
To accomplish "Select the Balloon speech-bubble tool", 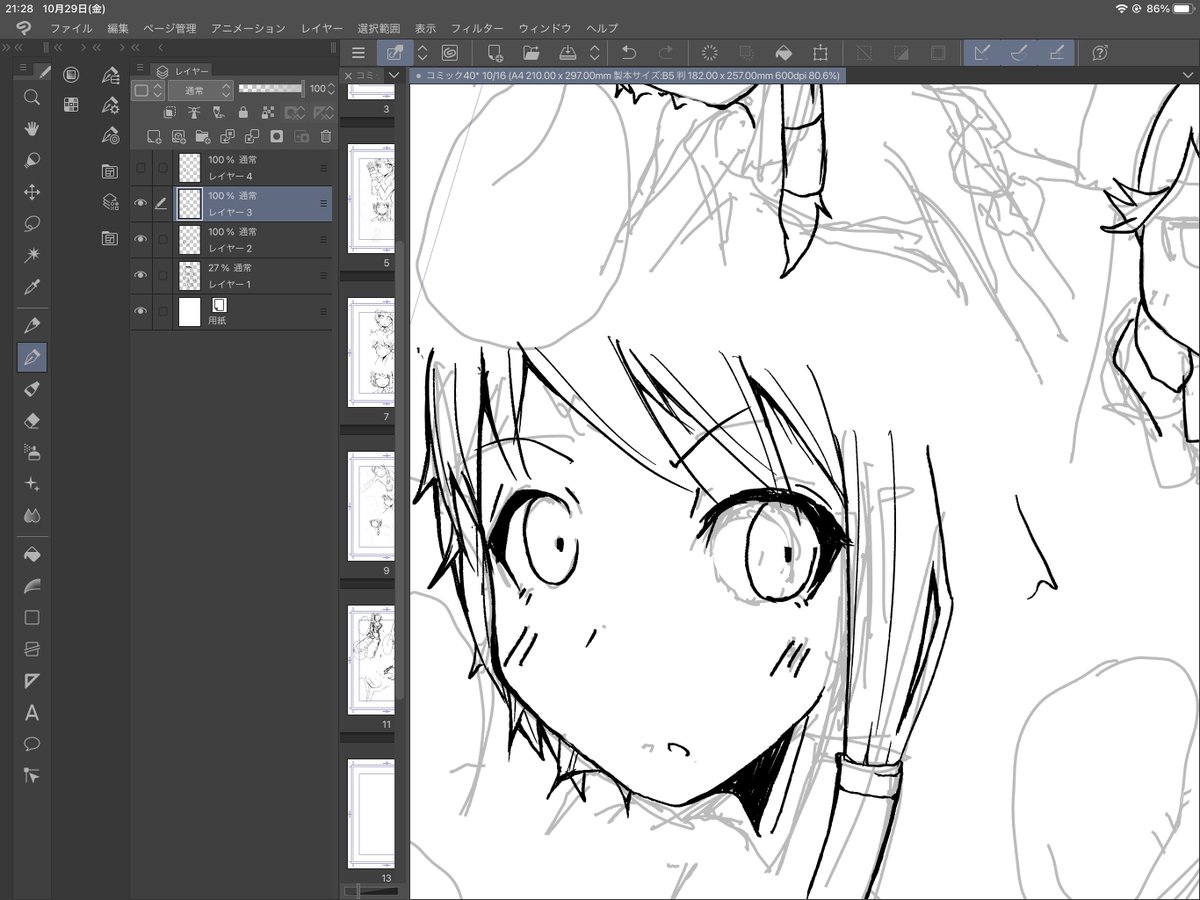I will (32, 744).
